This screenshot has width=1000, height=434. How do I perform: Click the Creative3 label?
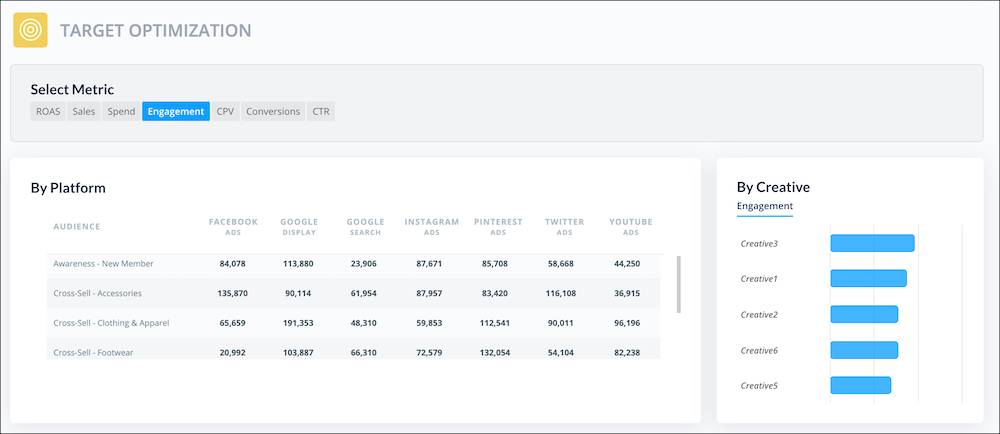click(x=759, y=243)
